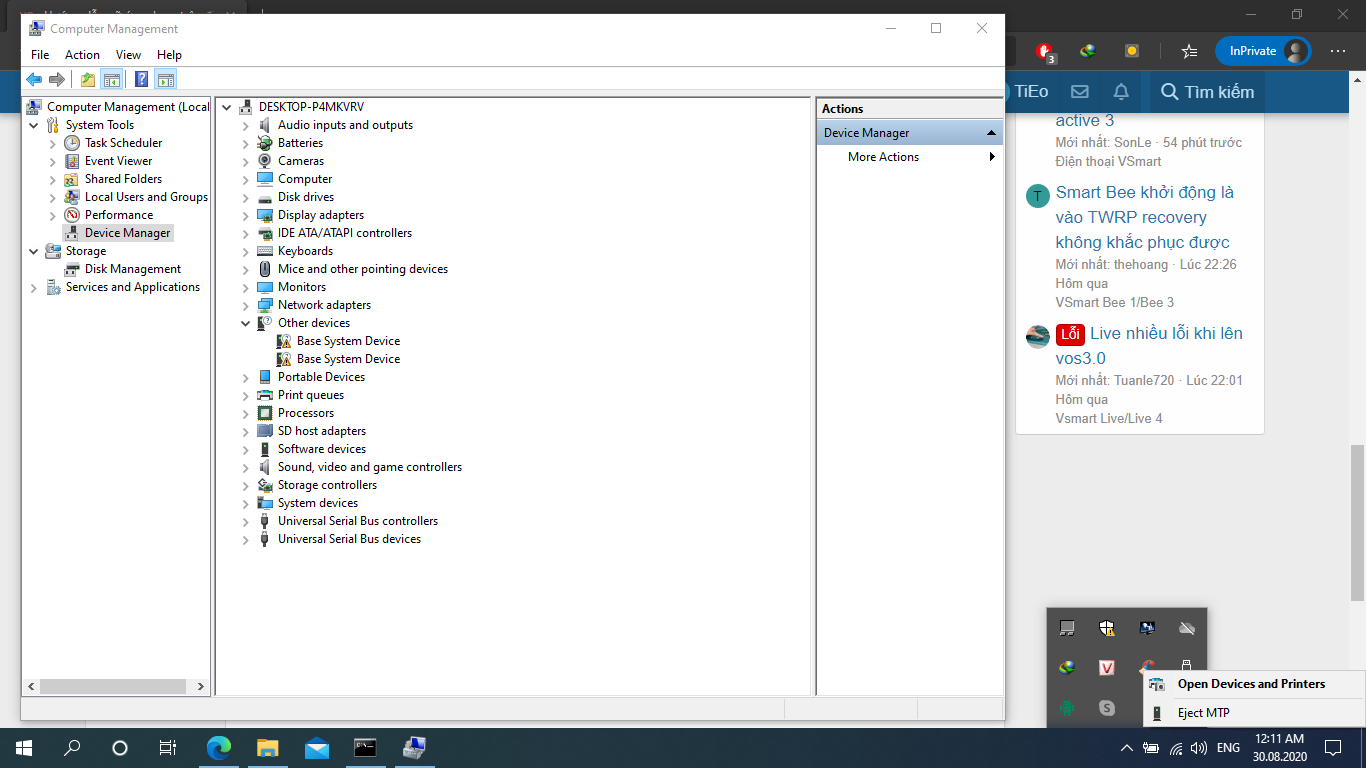The width and height of the screenshot is (1366, 768).
Task: Toggle Show/Hide Action Pane toolbar button
Action: pos(166,80)
